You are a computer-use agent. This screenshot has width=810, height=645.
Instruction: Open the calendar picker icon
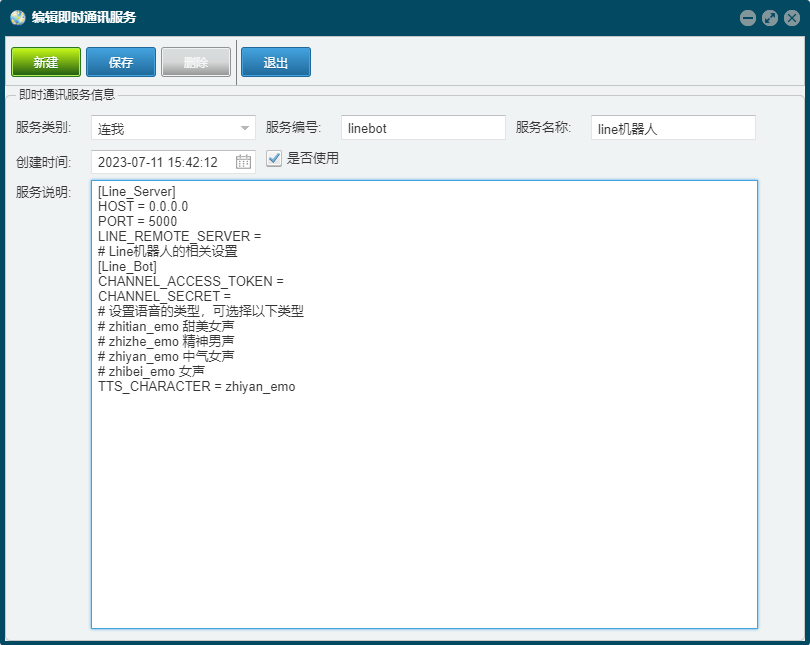point(243,162)
